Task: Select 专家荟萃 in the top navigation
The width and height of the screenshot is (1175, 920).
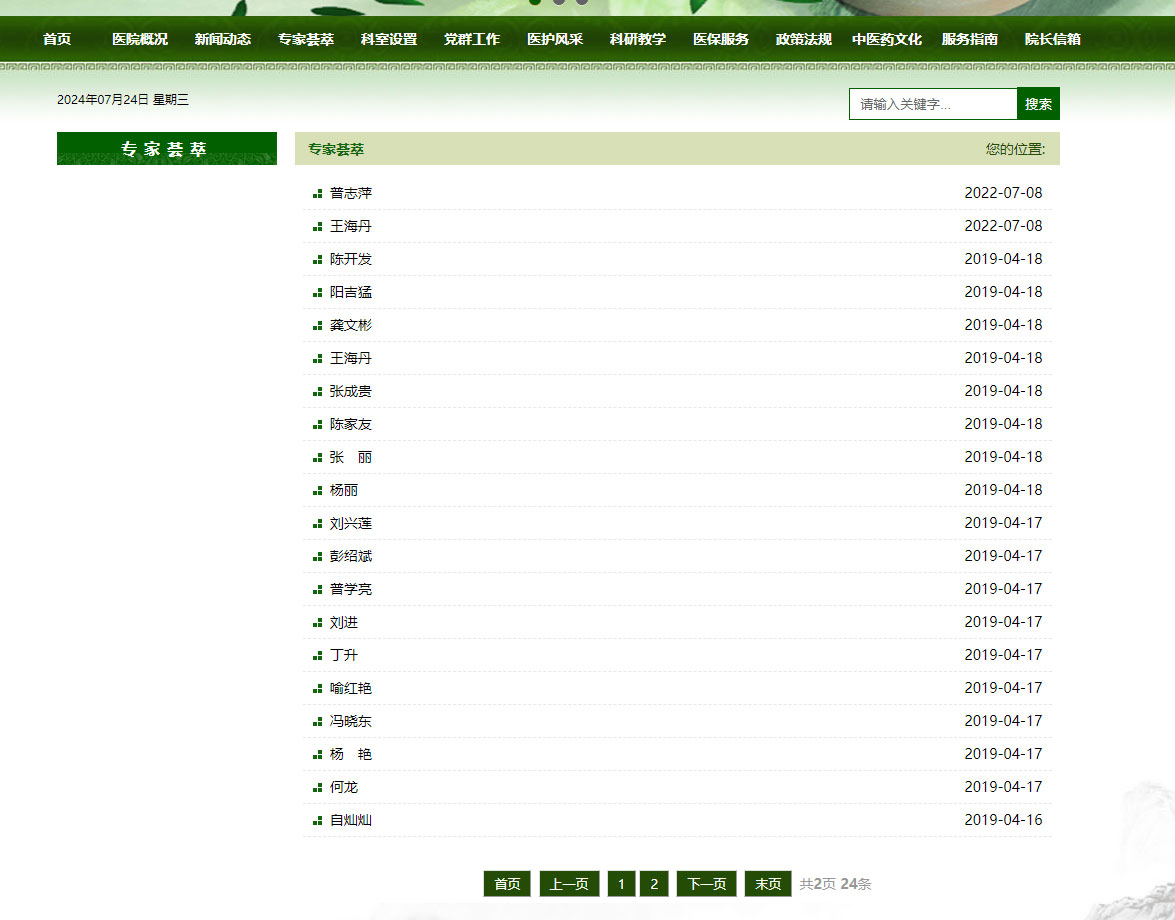Action: tap(306, 39)
